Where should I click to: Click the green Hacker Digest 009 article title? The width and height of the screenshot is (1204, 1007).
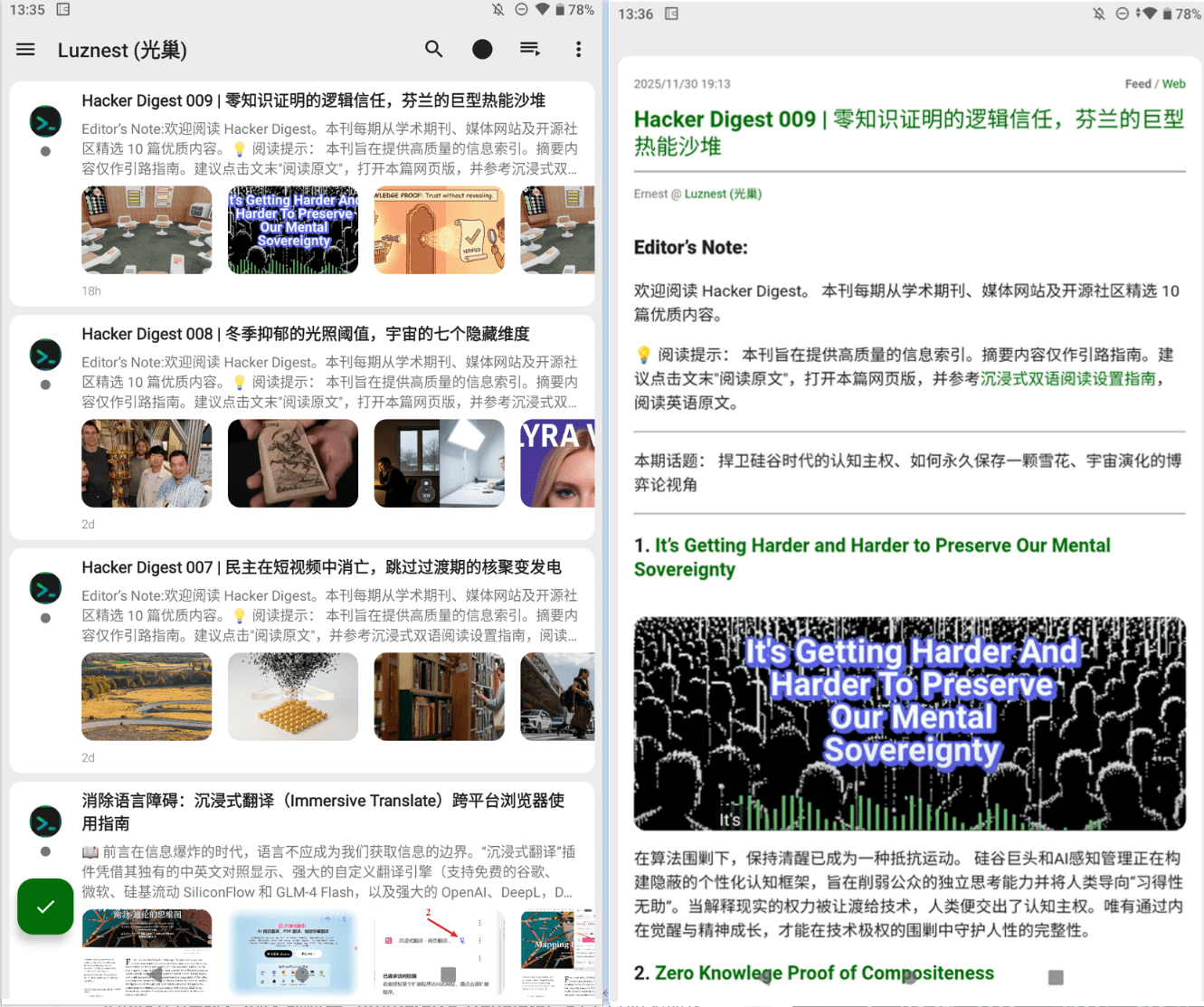pos(908,132)
